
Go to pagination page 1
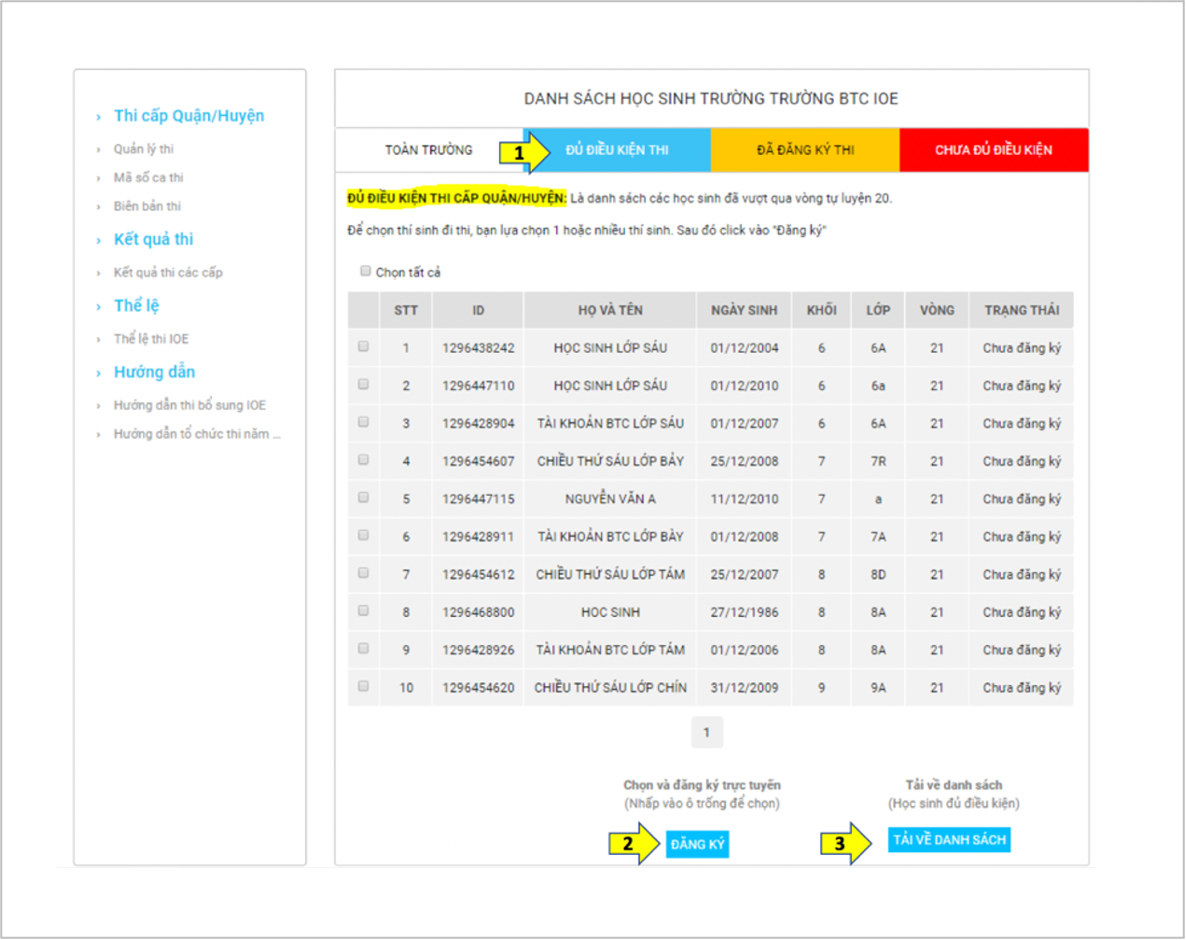tap(706, 733)
